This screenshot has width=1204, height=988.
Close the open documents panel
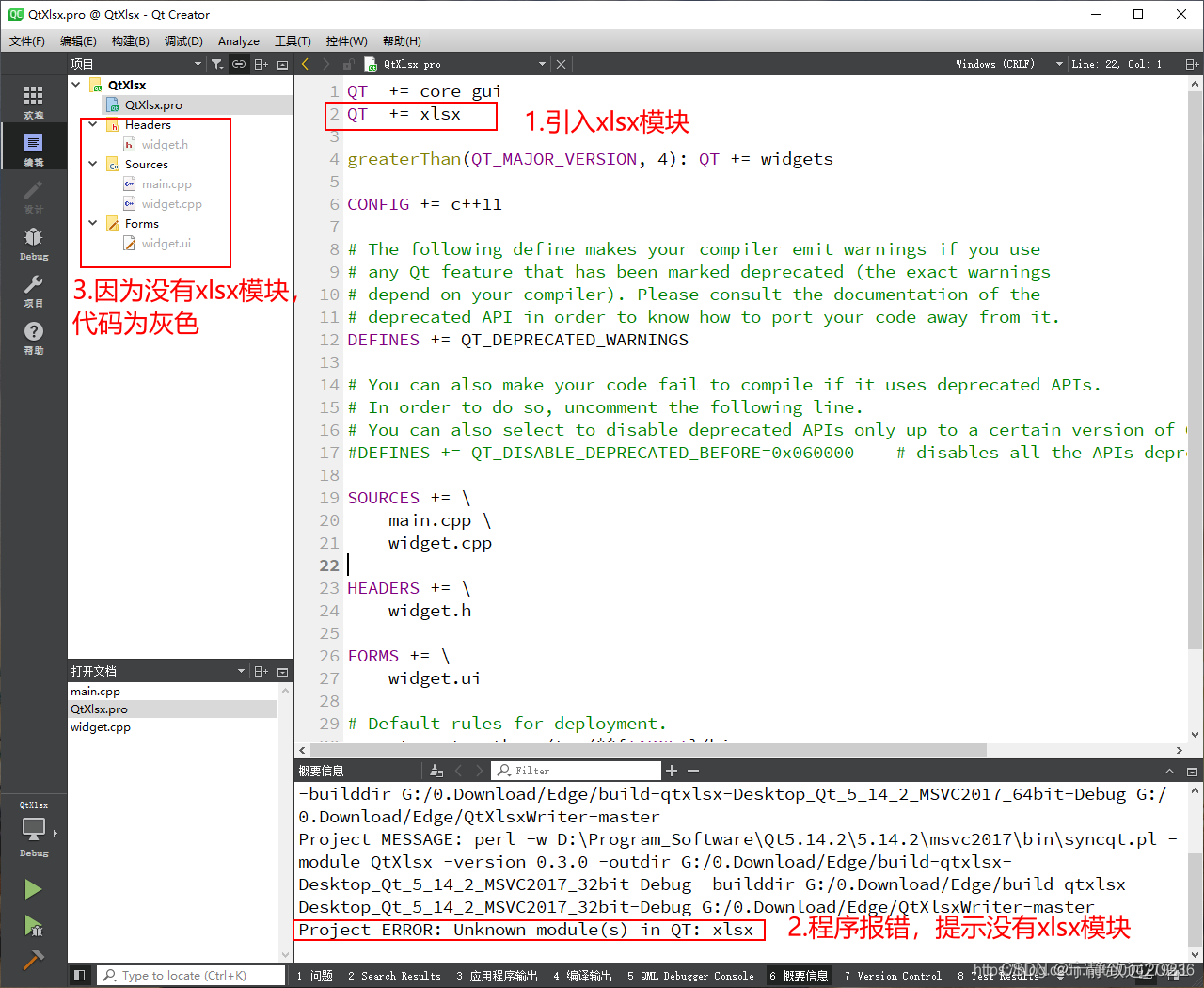point(282,671)
